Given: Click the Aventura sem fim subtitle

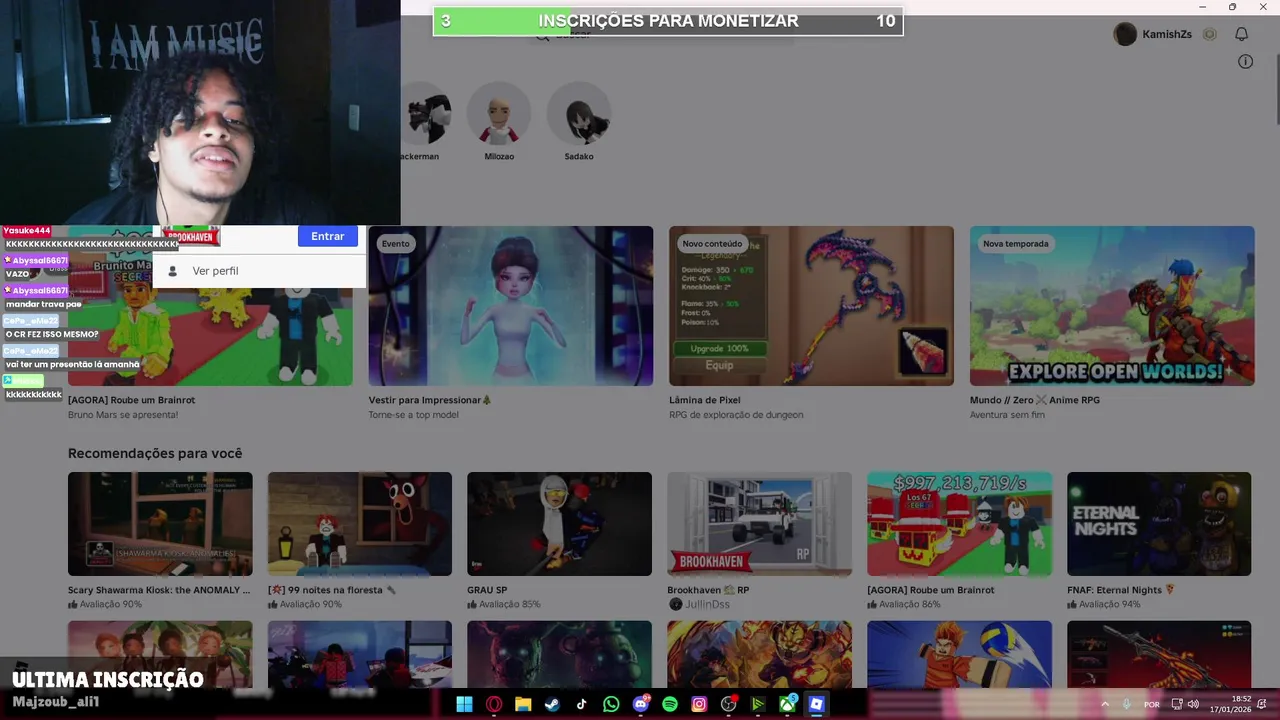Looking at the screenshot, I should [1007, 415].
